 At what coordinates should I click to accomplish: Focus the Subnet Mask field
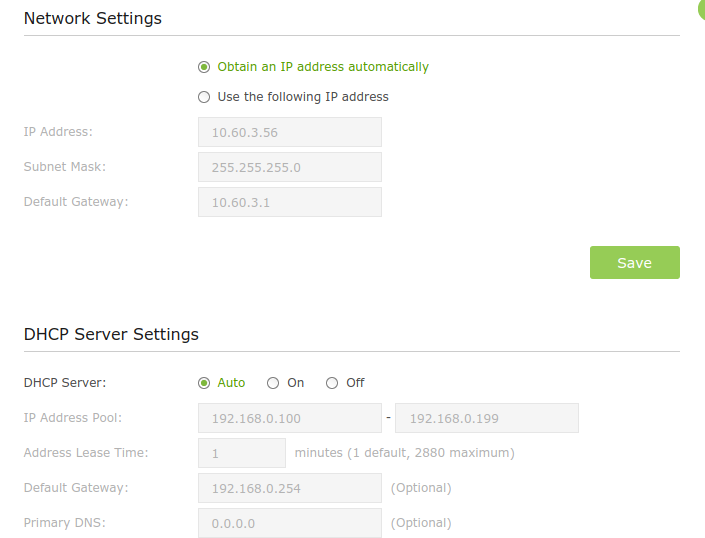coord(290,167)
